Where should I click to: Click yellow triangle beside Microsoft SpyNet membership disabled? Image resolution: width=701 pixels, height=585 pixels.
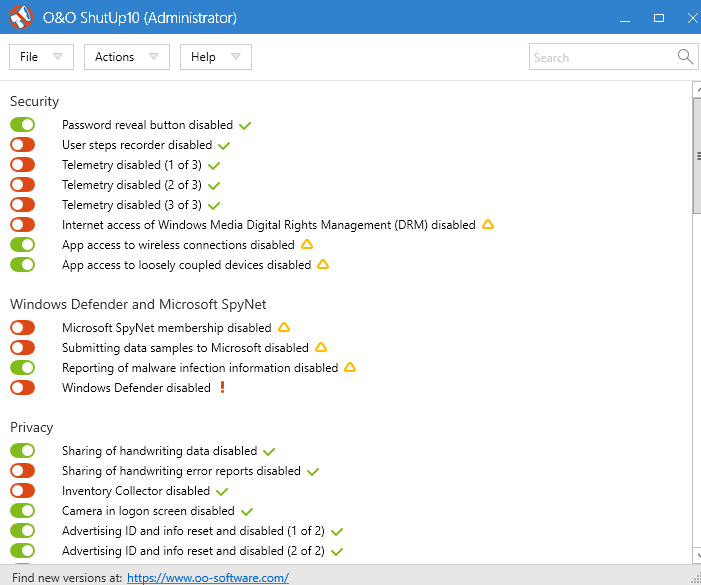click(284, 328)
